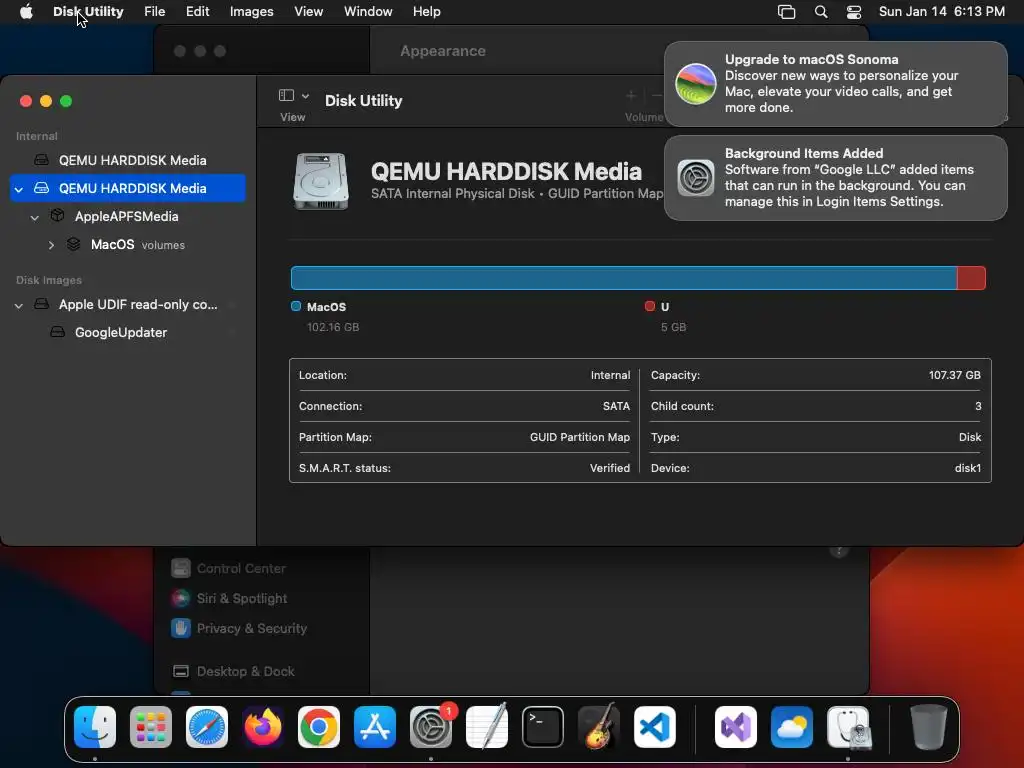This screenshot has height=768, width=1024.
Task: Click the 102.16 GB size label
Action: [333, 327]
